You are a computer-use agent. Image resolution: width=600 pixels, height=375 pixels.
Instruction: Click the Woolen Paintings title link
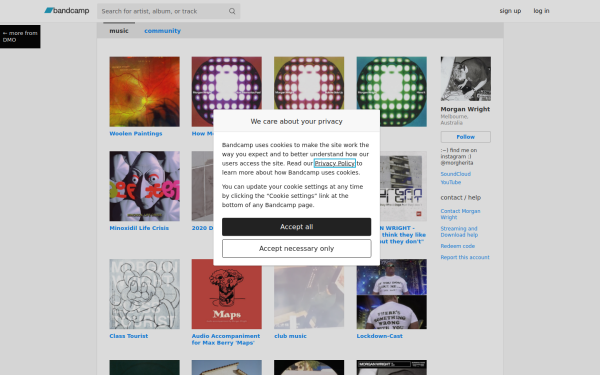(x=136, y=134)
